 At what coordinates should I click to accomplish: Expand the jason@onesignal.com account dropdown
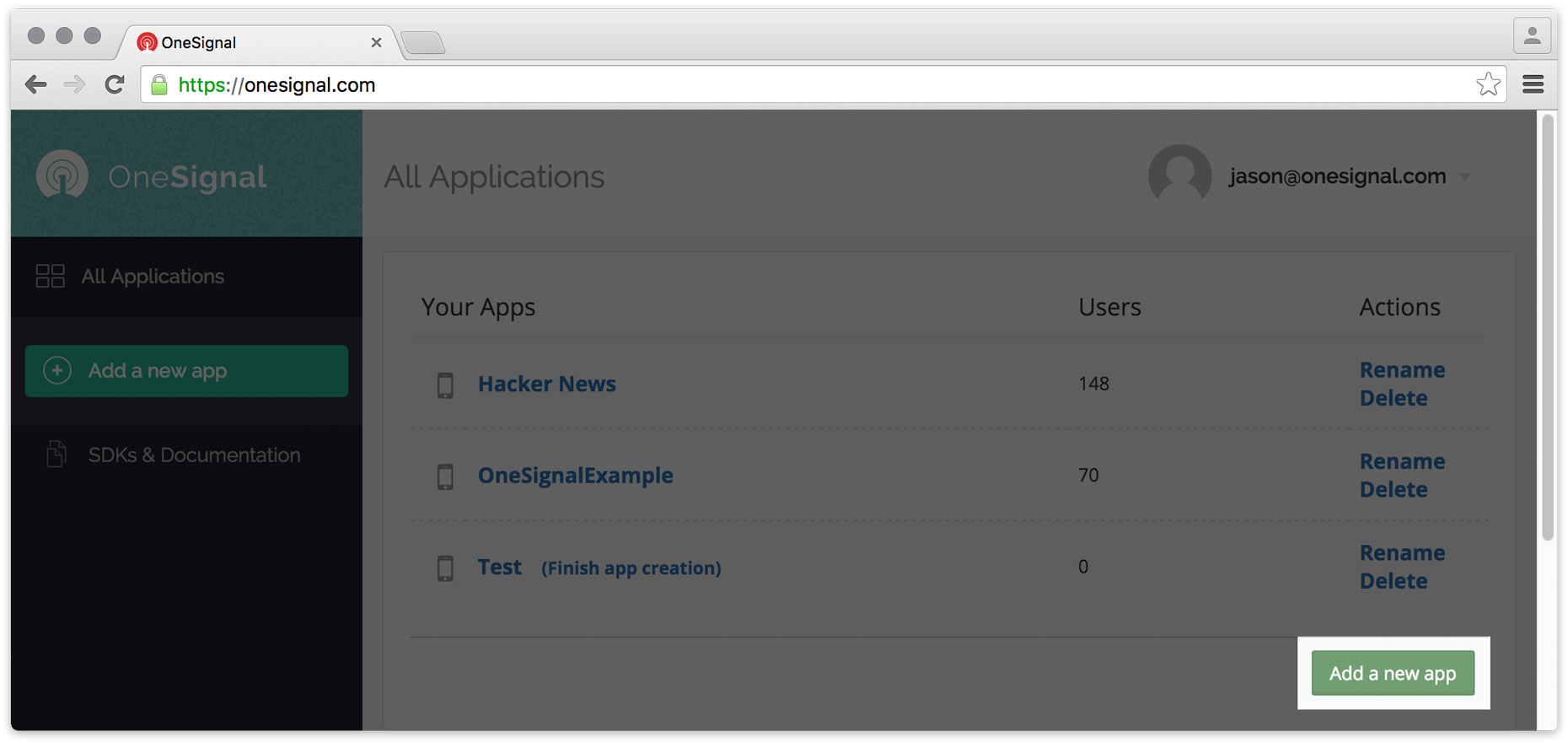pos(1465,177)
